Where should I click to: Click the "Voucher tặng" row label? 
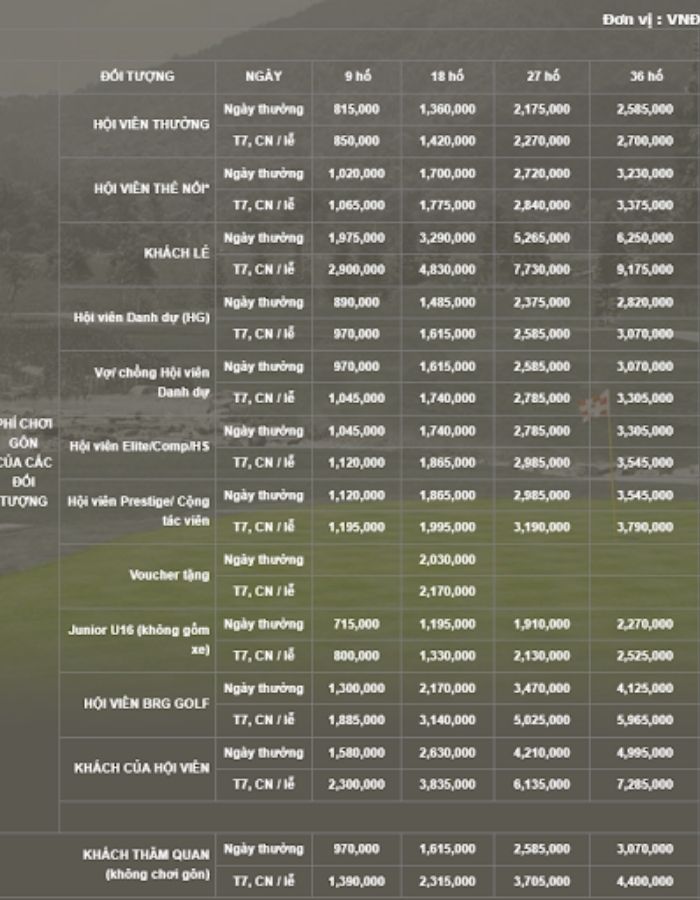169,575
